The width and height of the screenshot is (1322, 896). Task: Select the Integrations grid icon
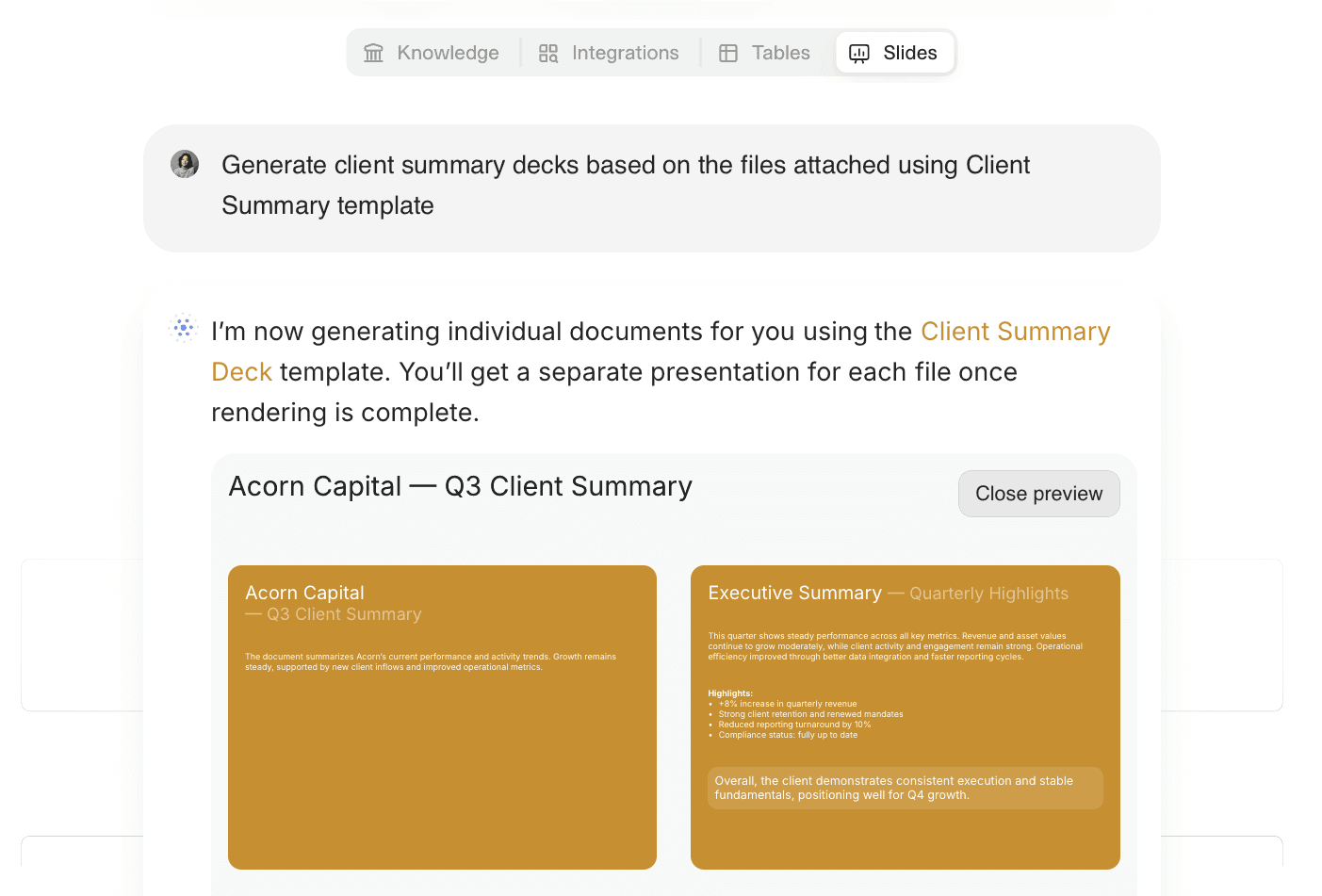(x=547, y=54)
